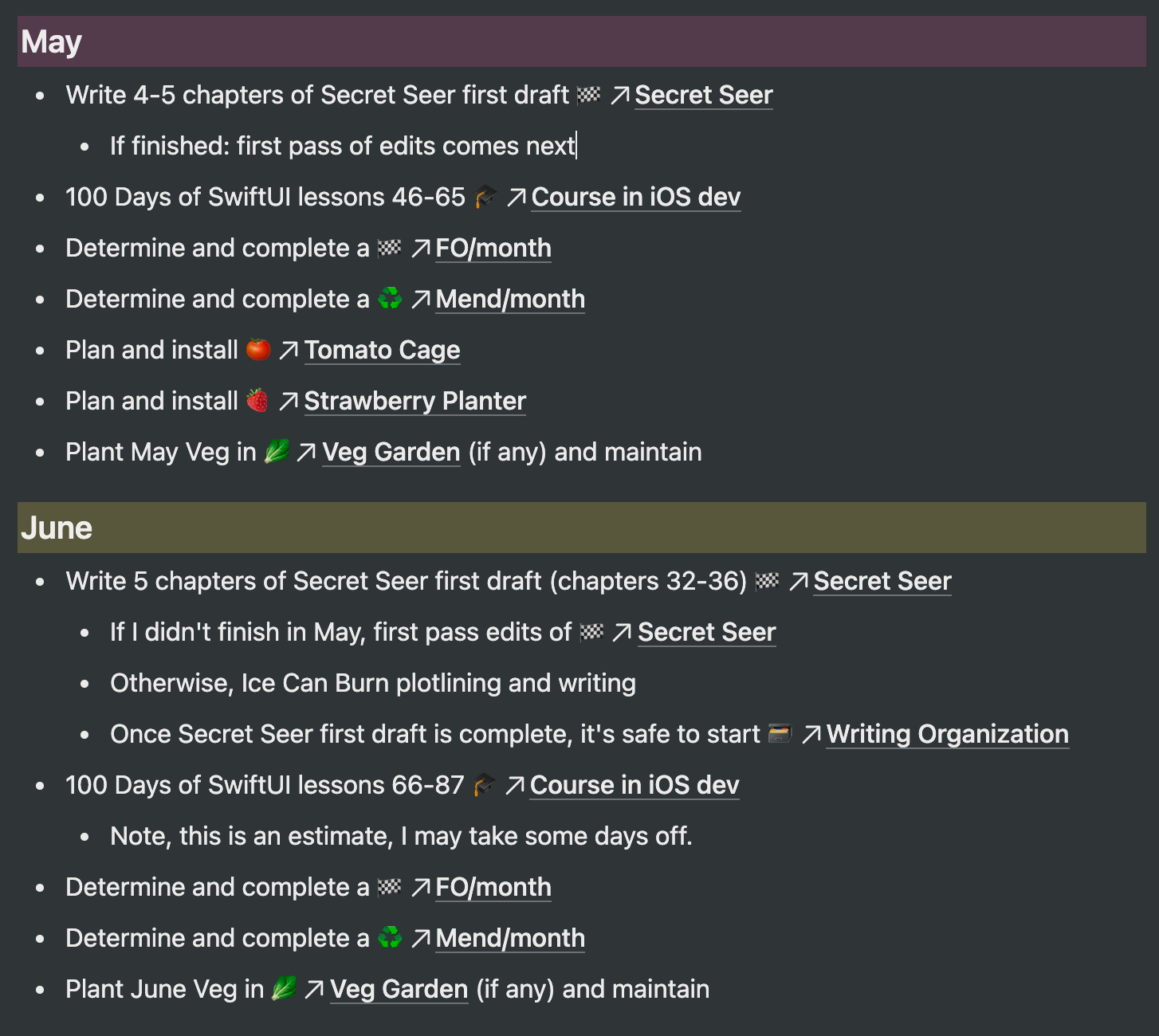The height and width of the screenshot is (1036, 1159).
Task: Click the card file box icon before Writing Organization
Action: click(780, 733)
